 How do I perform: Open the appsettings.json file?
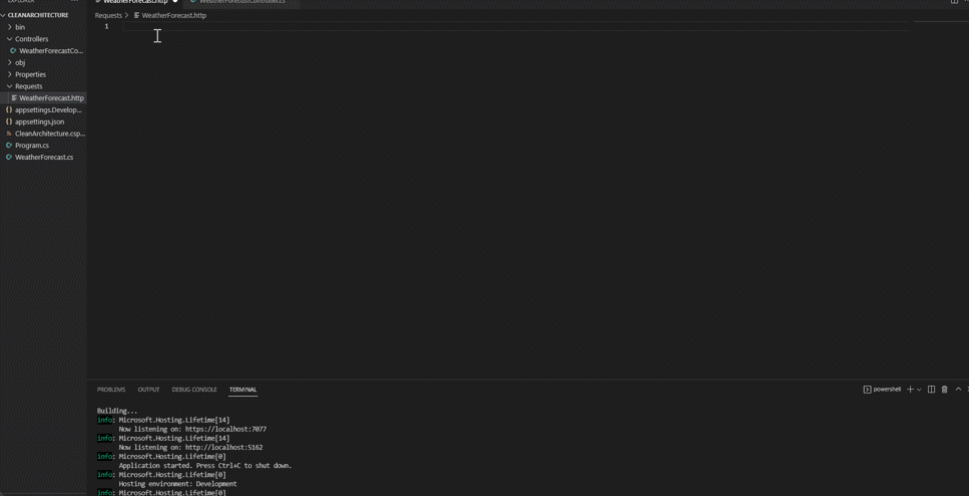pyautogui.click(x=40, y=121)
